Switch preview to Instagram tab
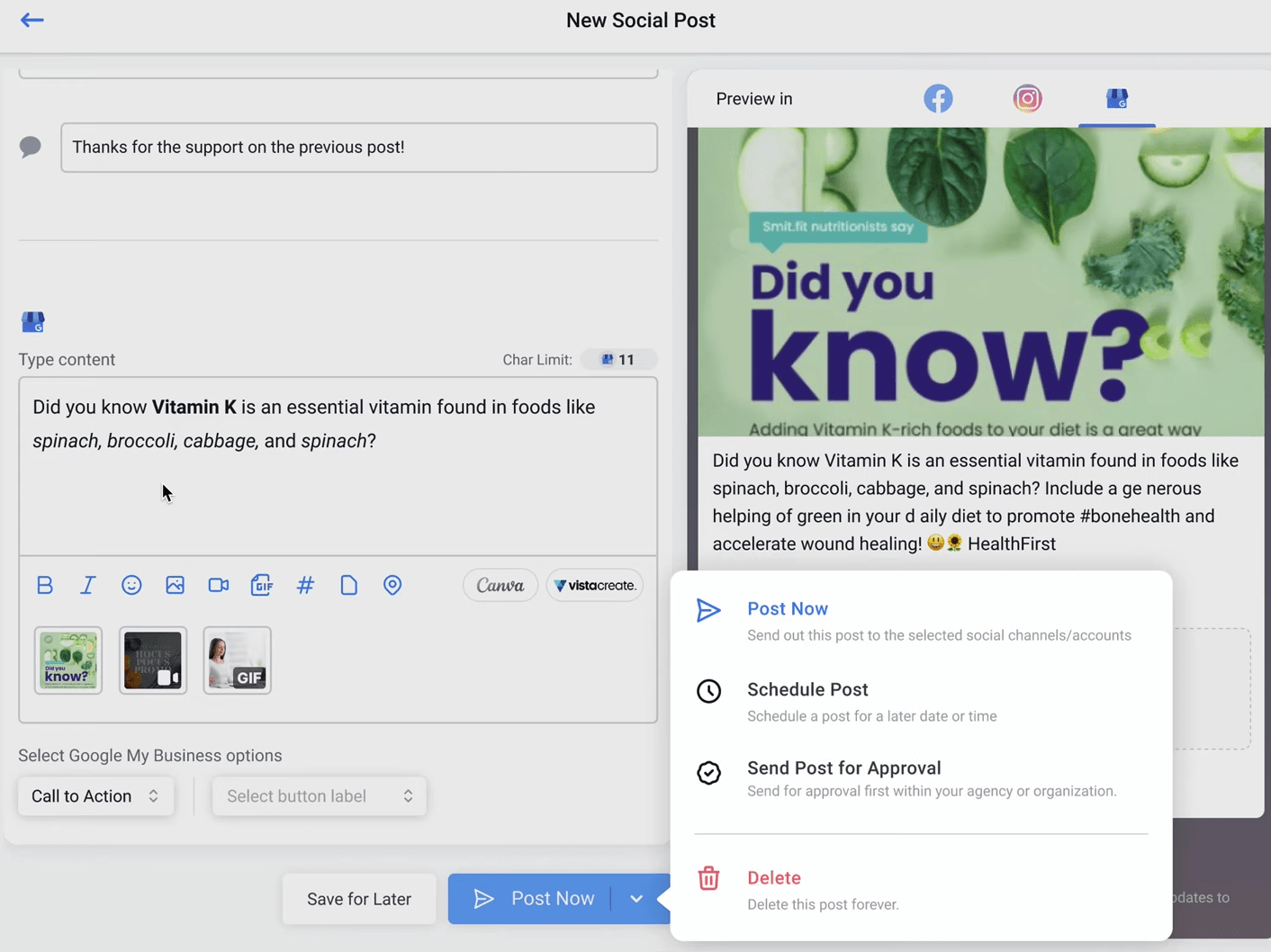This screenshot has height=952, width=1271. click(x=1027, y=98)
